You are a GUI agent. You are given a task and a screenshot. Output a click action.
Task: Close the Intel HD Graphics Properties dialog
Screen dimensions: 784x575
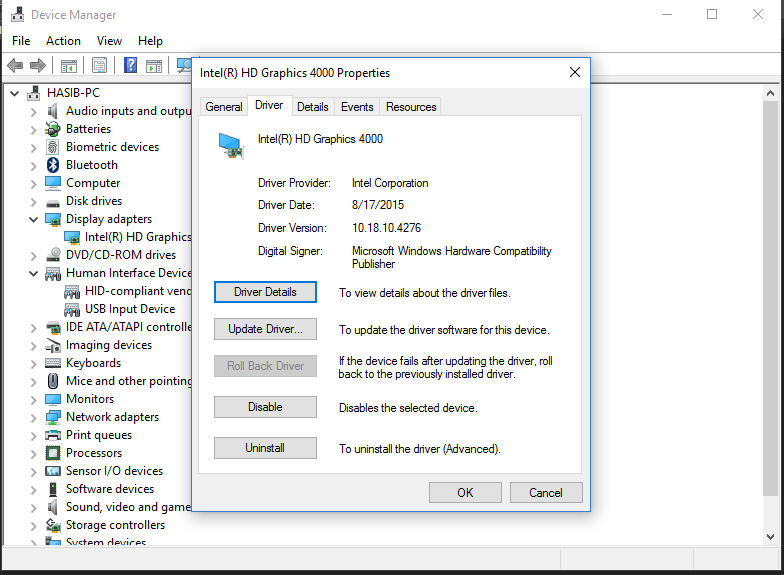[575, 72]
